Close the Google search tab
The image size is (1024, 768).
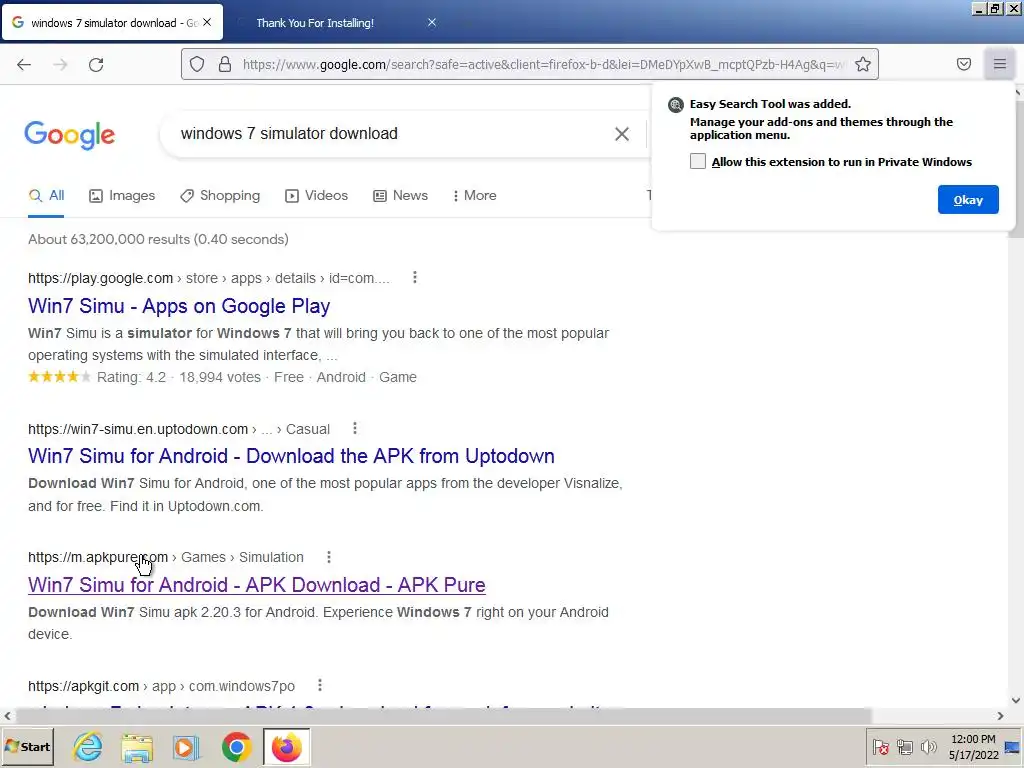coord(207,22)
